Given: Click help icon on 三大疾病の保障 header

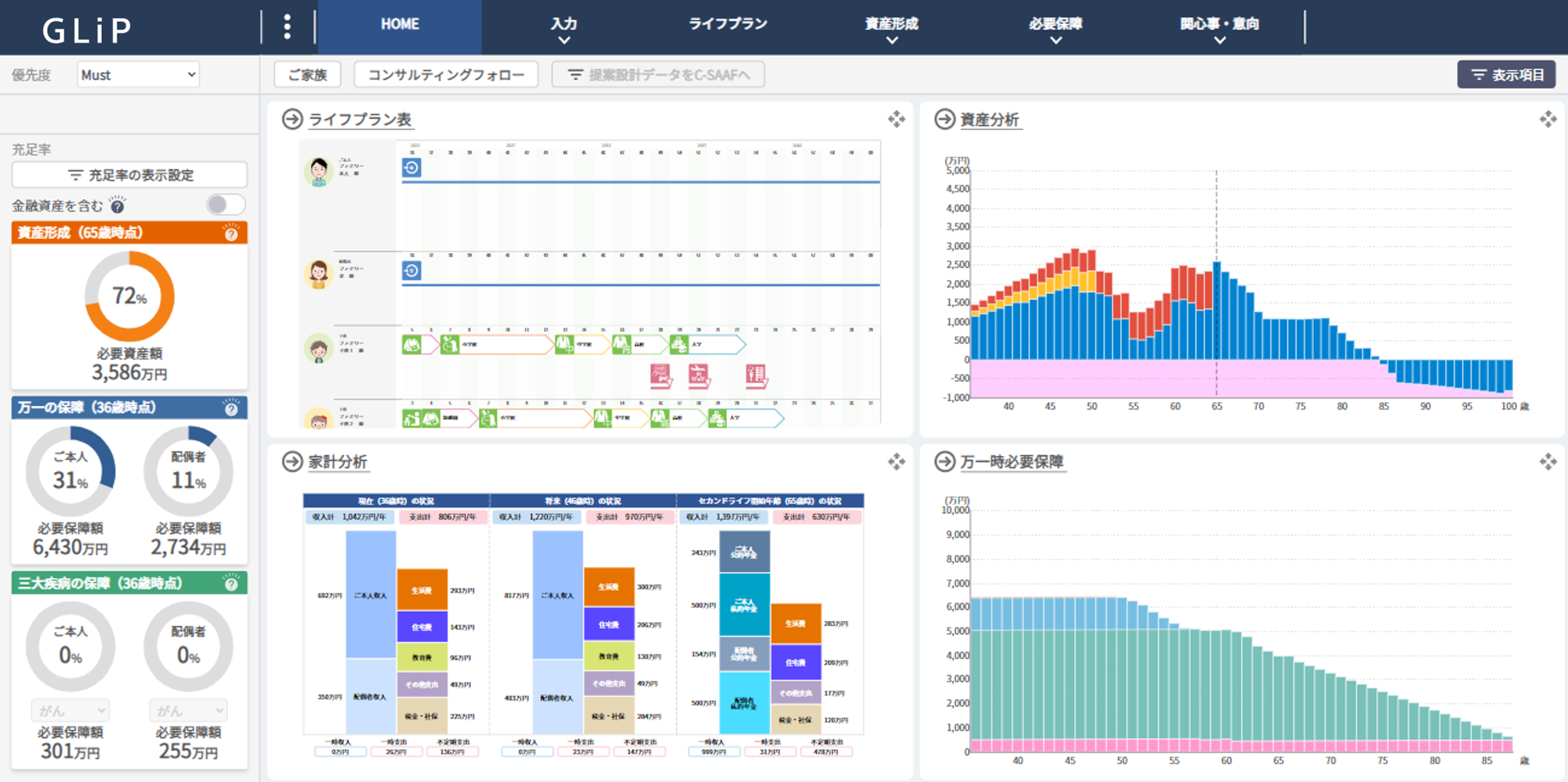Looking at the screenshot, I should 231,584.
